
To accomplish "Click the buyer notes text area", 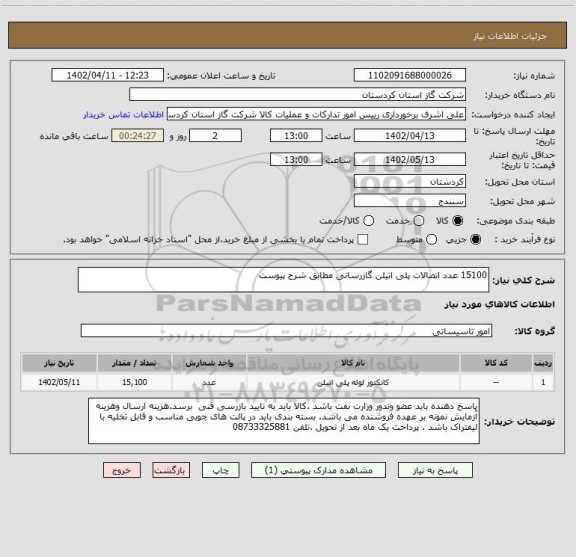I will click(284, 421).
